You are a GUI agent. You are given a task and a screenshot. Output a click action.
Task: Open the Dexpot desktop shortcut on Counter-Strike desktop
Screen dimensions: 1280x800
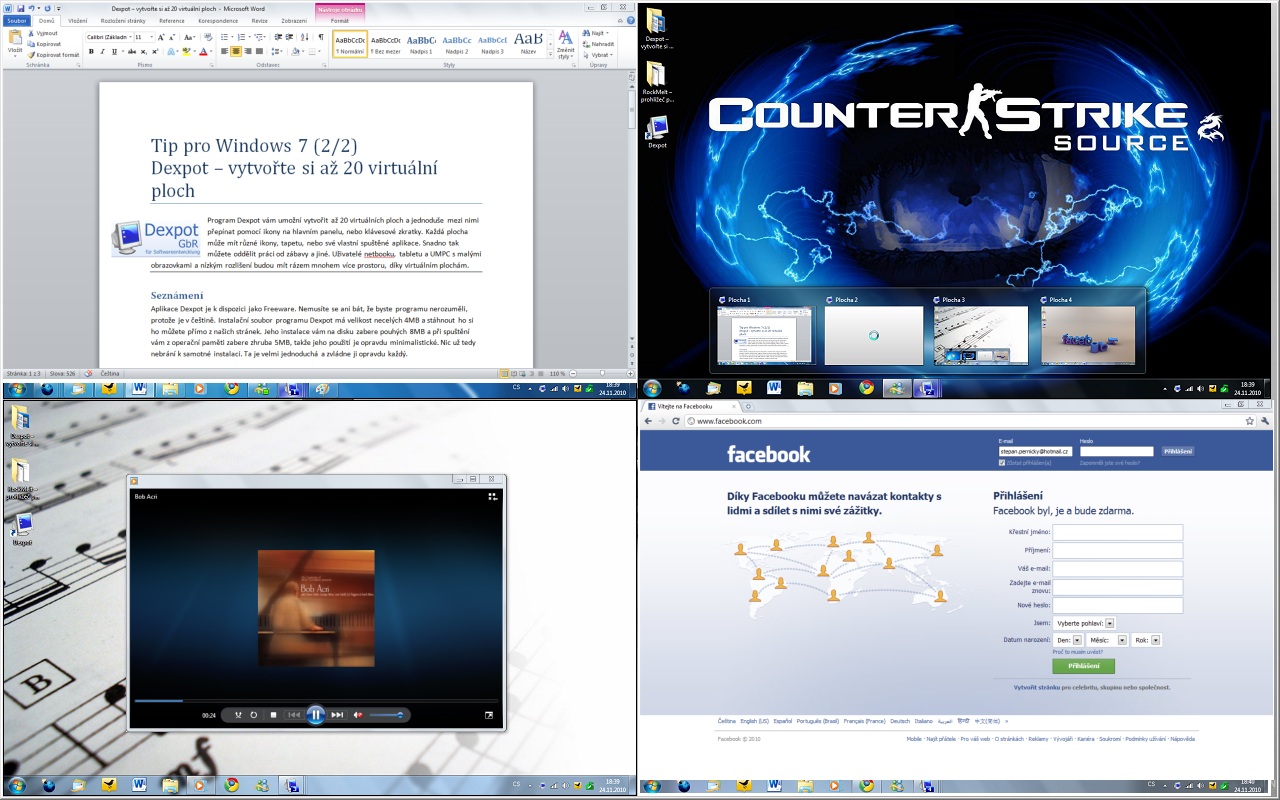[657, 132]
